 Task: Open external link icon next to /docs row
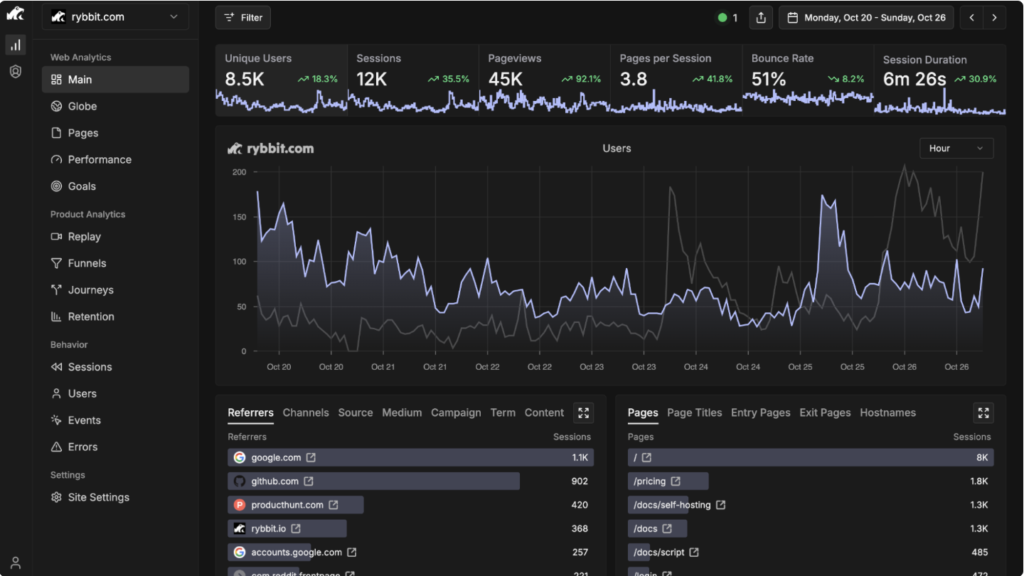667,528
